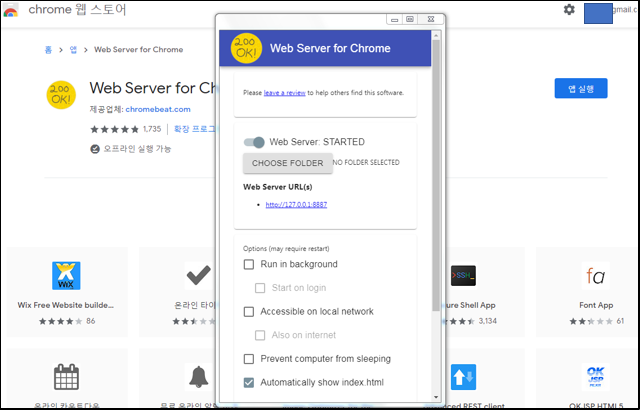Toggle the Web Server STARTED switch
Viewport: 640px width, 410px height.
tap(254, 142)
